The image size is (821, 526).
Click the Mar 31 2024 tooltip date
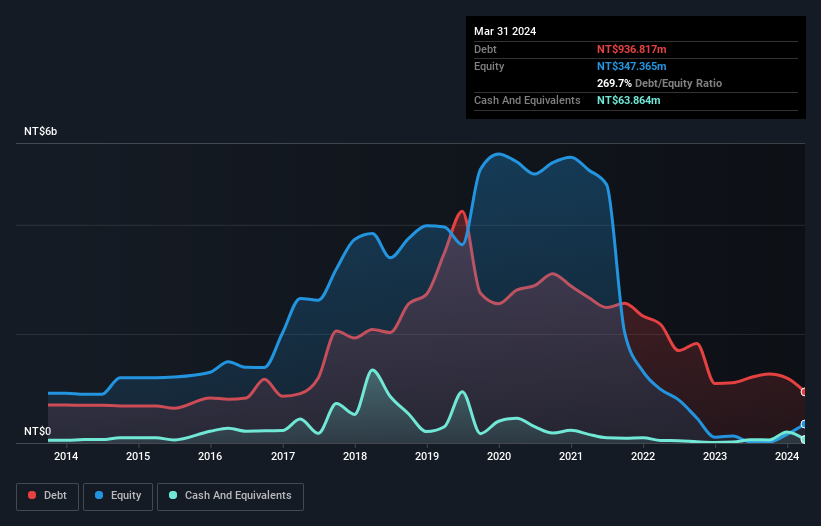tap(505, 31)
